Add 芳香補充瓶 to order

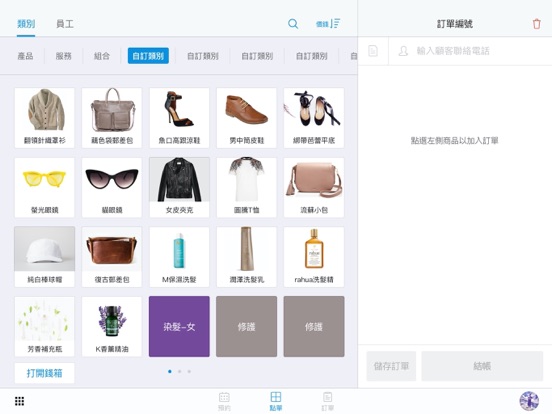click(44, 326)
